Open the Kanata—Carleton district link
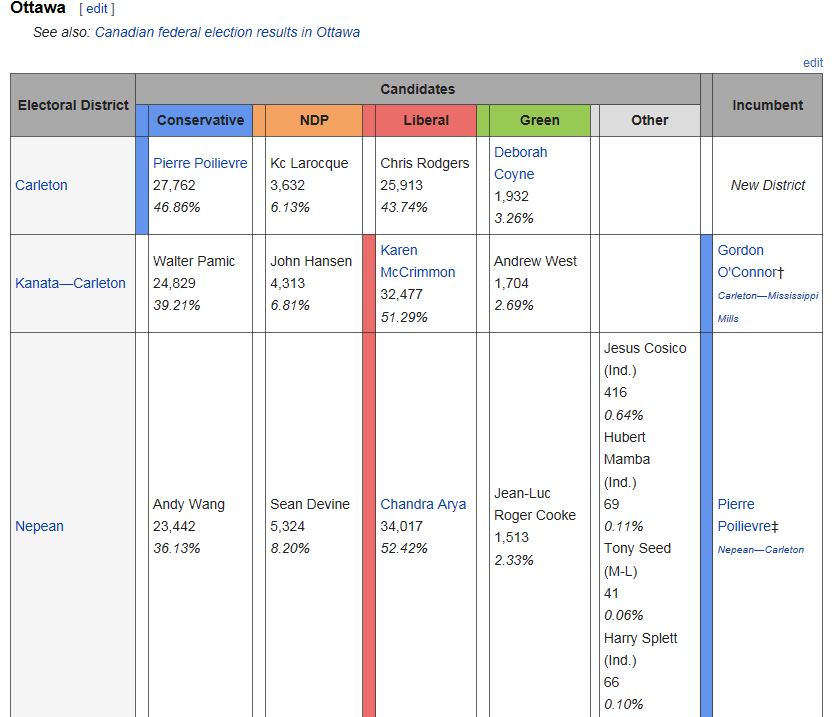Screen dimensions: 832x717 click(70, 283)
